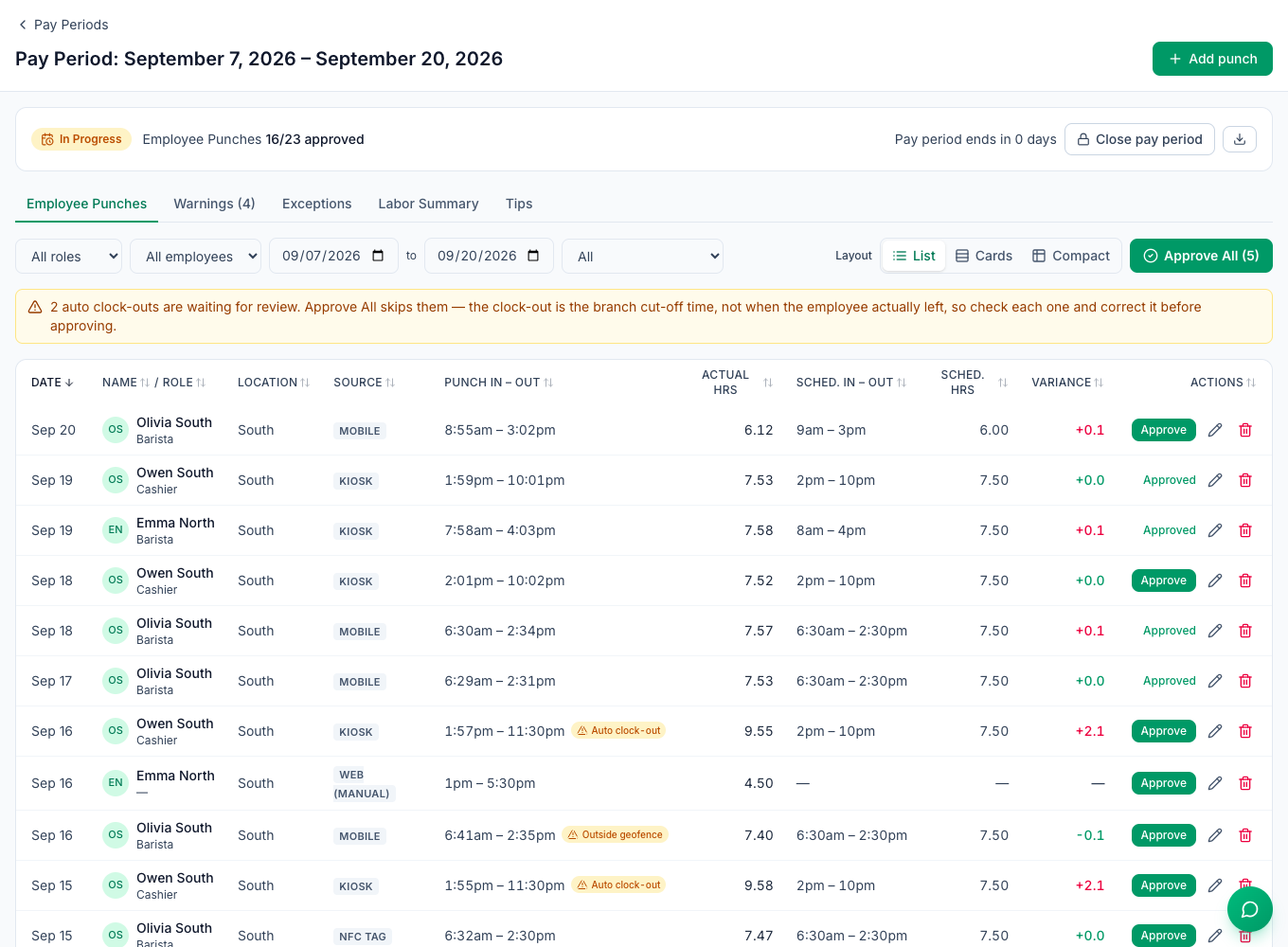Click Auto clock-out badge on Sep 16 row
Image resolution: width=1288 pixels, height=947 pixels.
tap(618, 731)
